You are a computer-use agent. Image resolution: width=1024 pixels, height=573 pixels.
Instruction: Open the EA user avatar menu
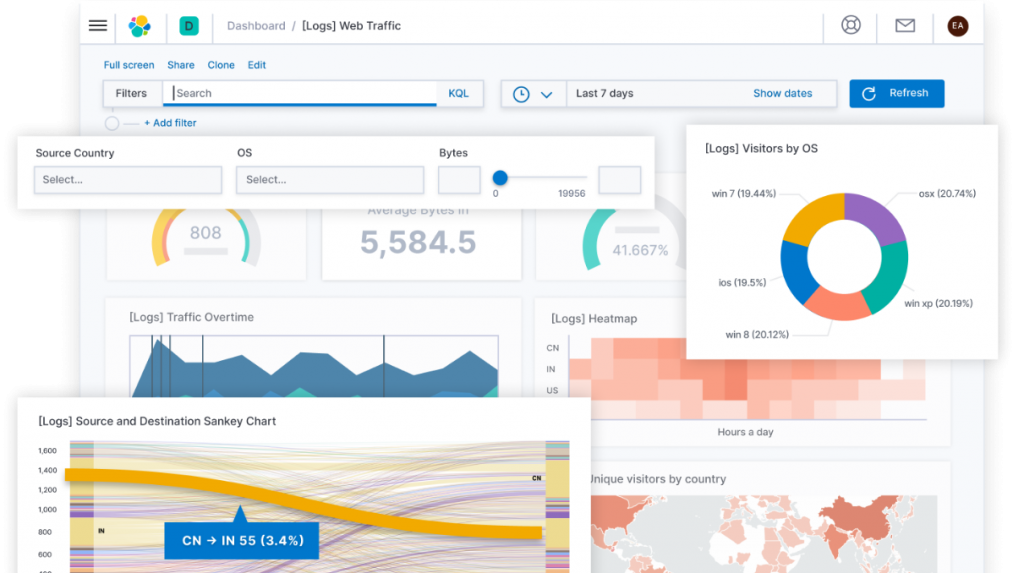pyautogui.click(x=957, y=26)
